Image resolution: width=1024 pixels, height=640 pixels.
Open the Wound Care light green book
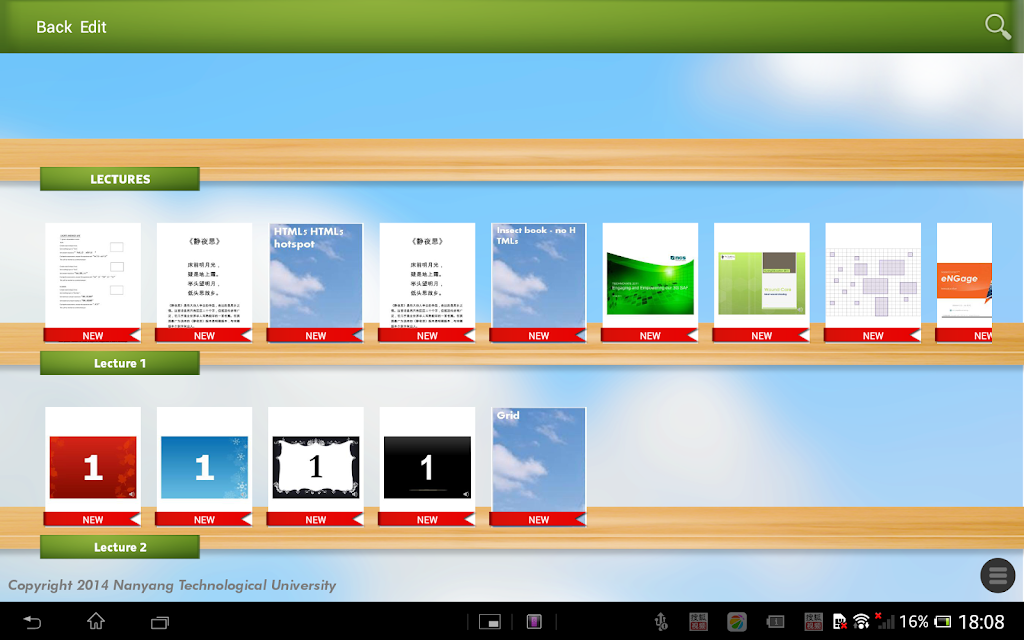761,282
